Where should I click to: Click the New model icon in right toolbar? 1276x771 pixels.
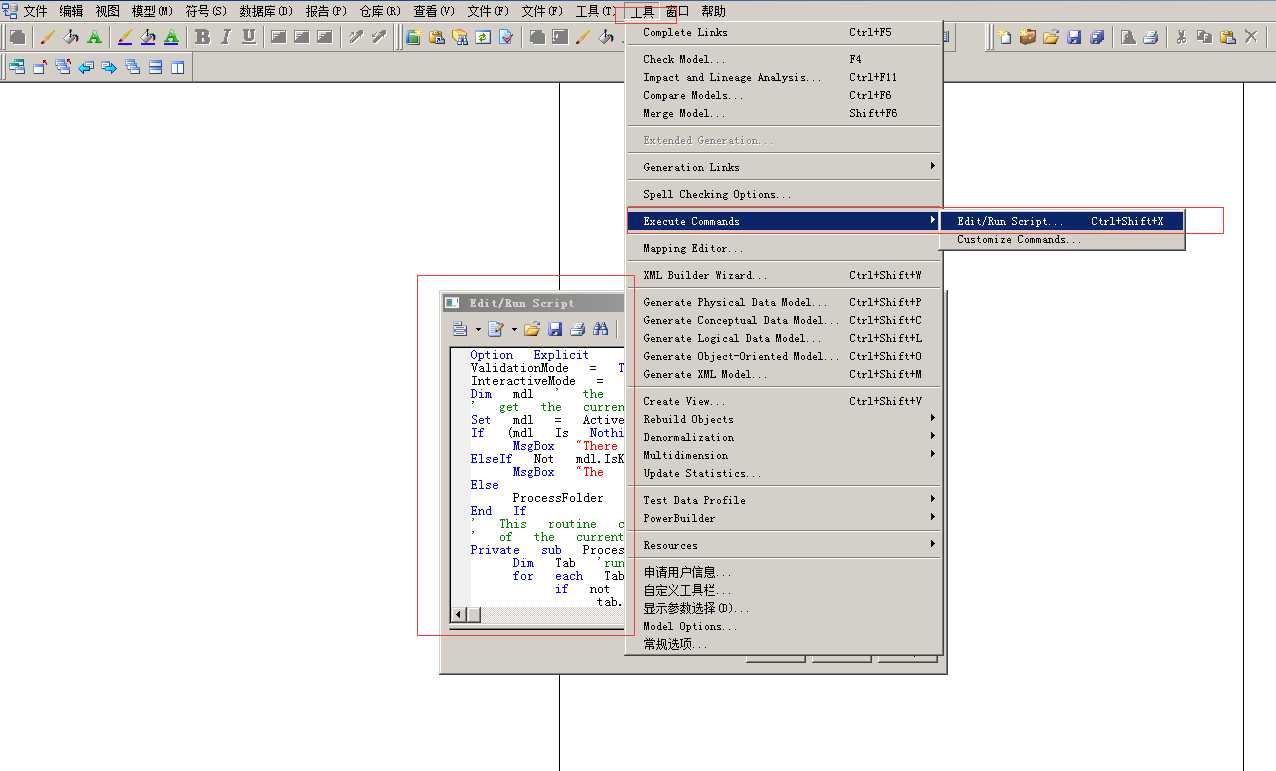tap(1004, 37)
